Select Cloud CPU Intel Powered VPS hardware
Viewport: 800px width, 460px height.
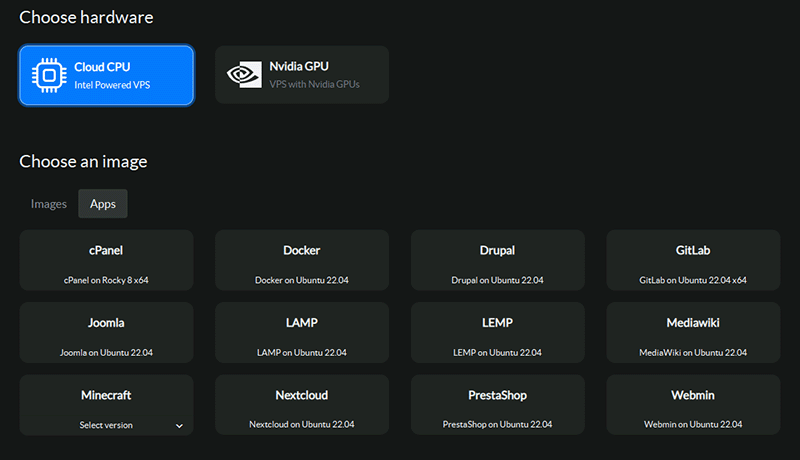click(x=106, y=75)
